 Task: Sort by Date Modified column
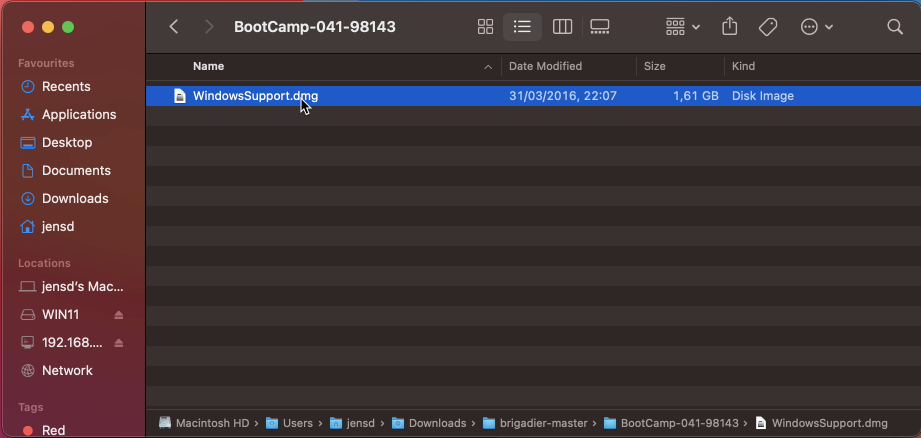pyautogui.click(x=545, y=66)
